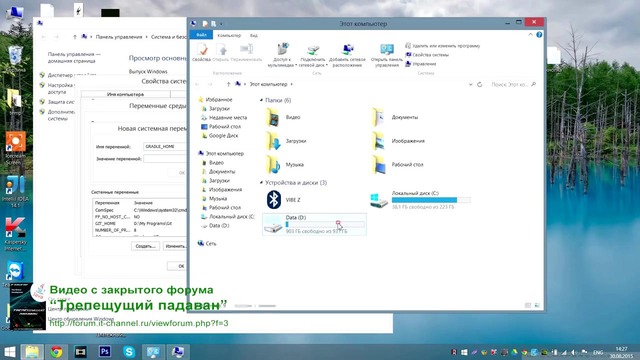
Task: Select ComSpec row in system variables
Action: click(140, 210)
